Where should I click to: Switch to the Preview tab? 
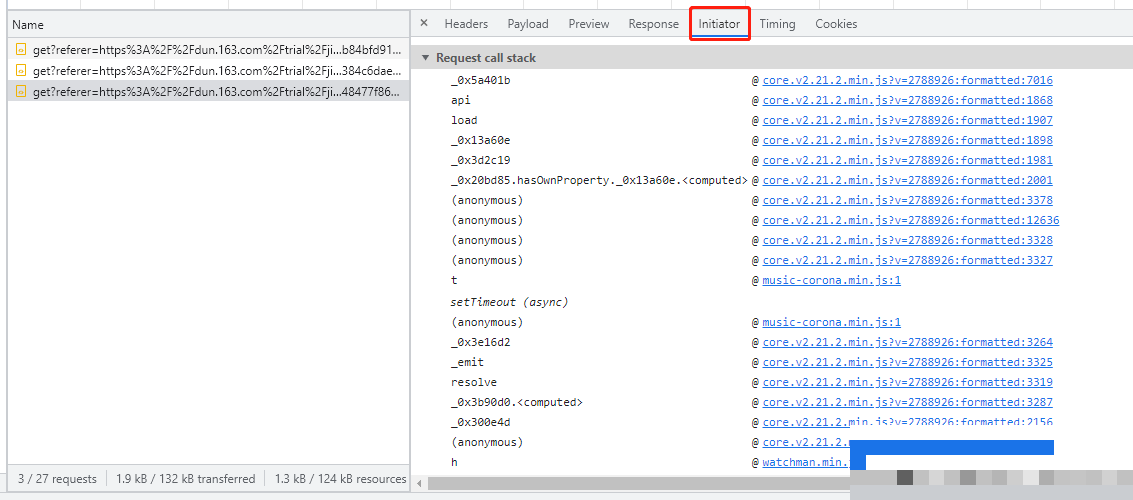[589, 24]
